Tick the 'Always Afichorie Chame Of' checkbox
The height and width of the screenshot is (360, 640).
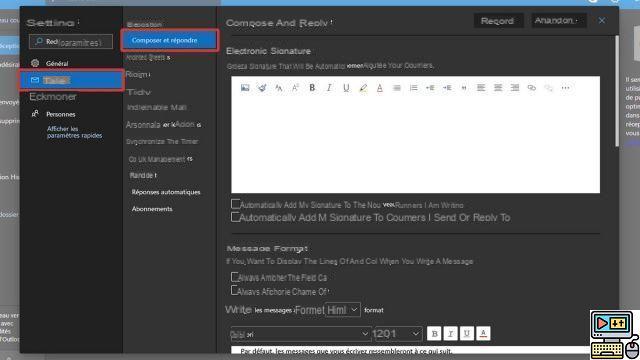pos(234,291)
